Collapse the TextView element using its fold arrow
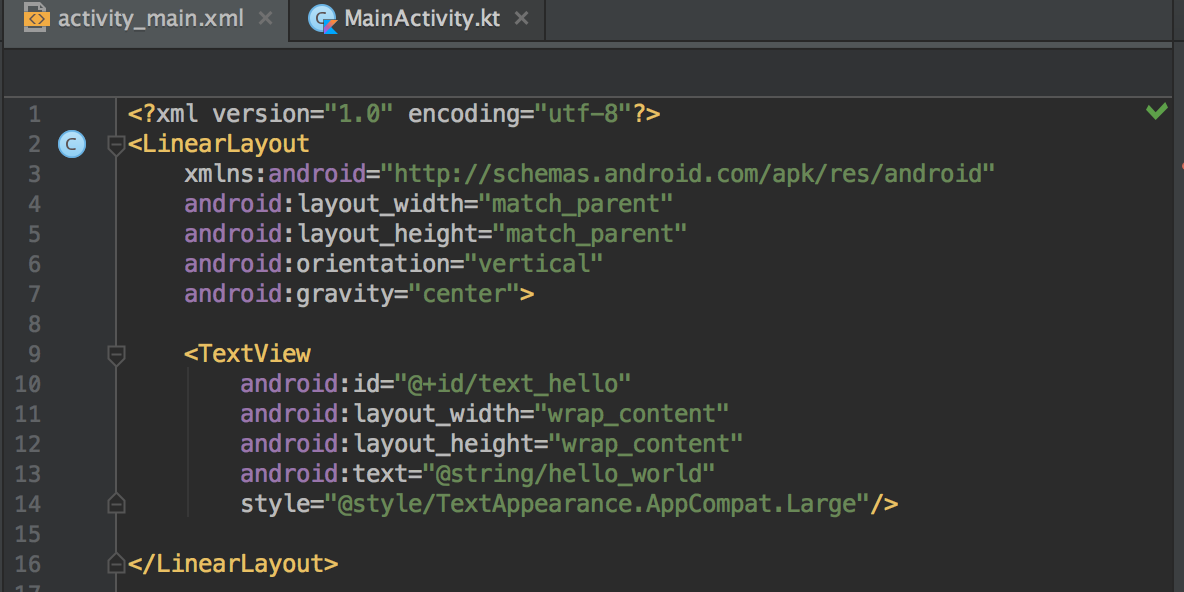The image size is (1184, 592). (116, 354)
